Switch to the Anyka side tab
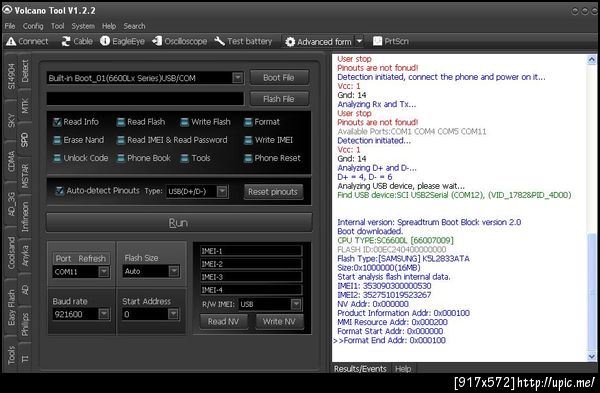Viewport: 600px width, 393px height. [24, 256]
